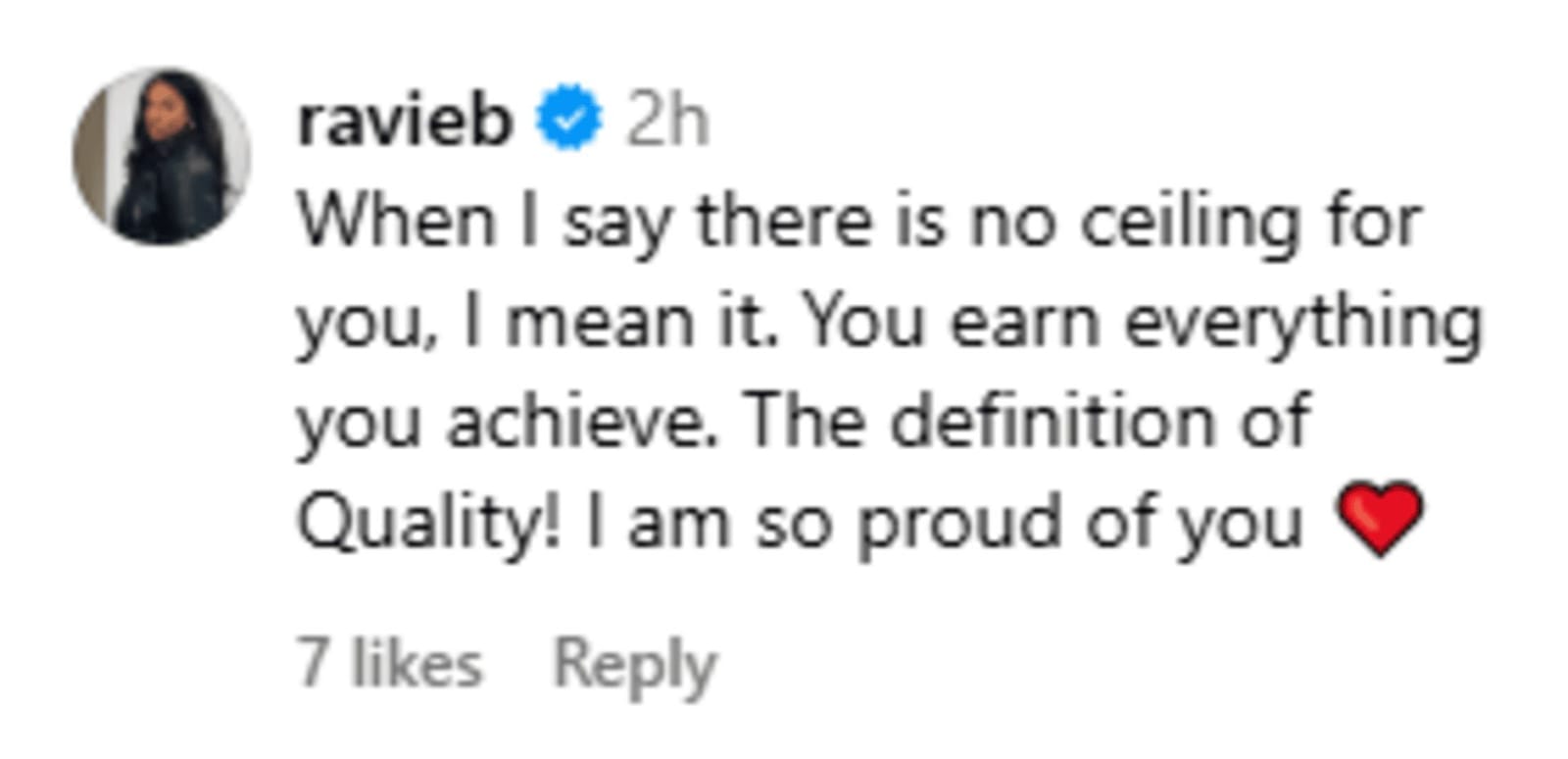Screen dimensions: 1568x759
Task: Click the word "everything" in the comment
Action: click(x=1303, y=323)
